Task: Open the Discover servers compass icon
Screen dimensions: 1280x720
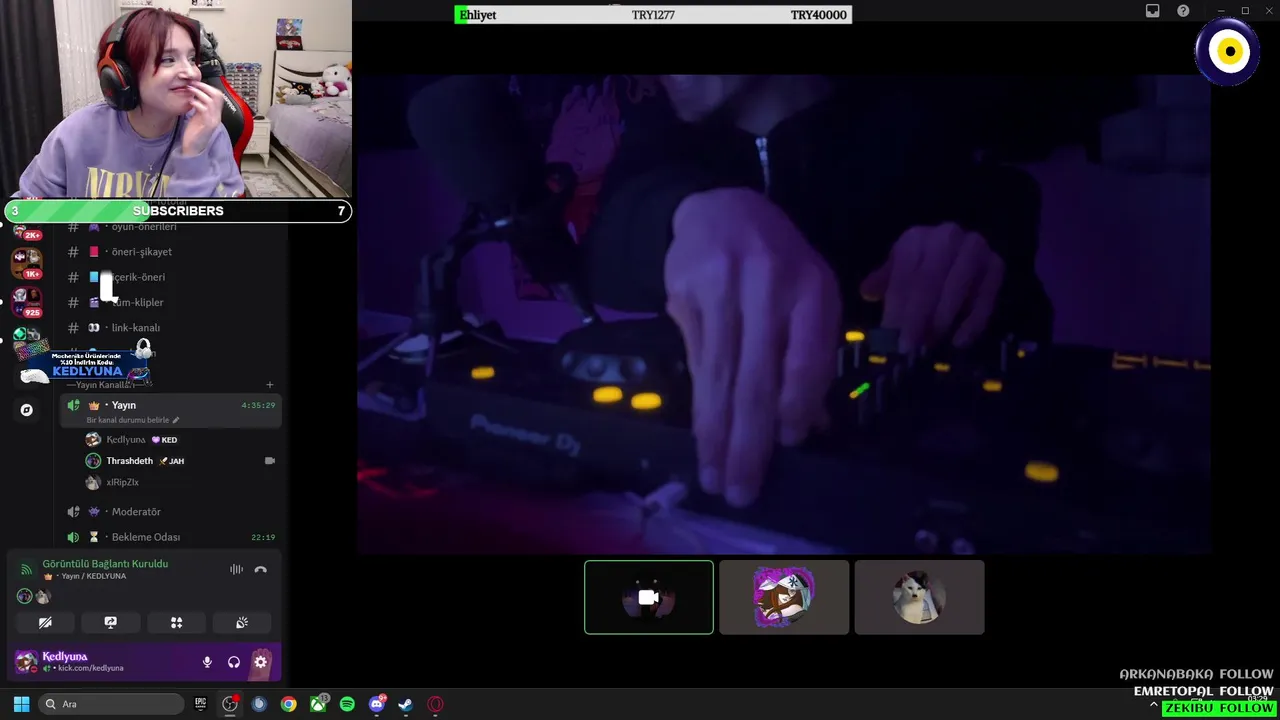Action: tap(27, 410)
